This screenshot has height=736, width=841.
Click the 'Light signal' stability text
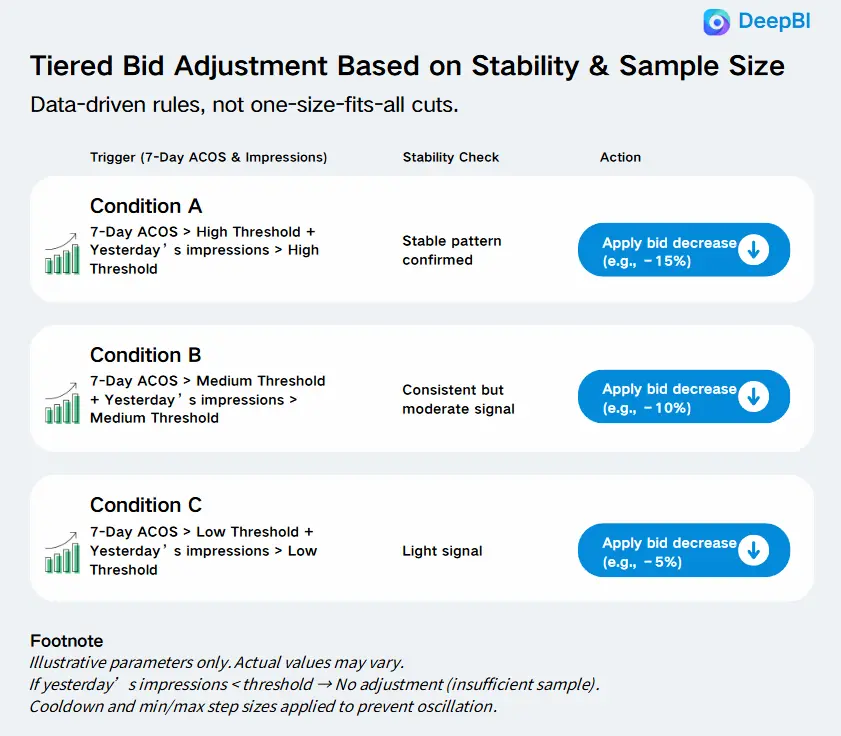point(442,551)
